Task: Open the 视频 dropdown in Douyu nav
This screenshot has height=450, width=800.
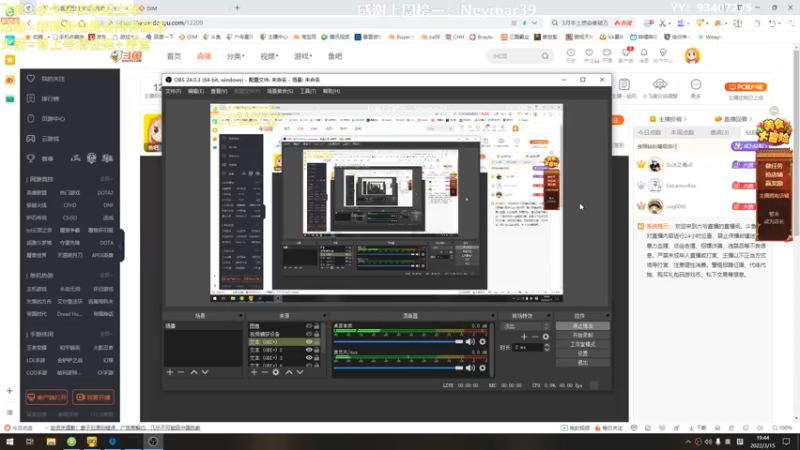Action: (x=269, y=56)
